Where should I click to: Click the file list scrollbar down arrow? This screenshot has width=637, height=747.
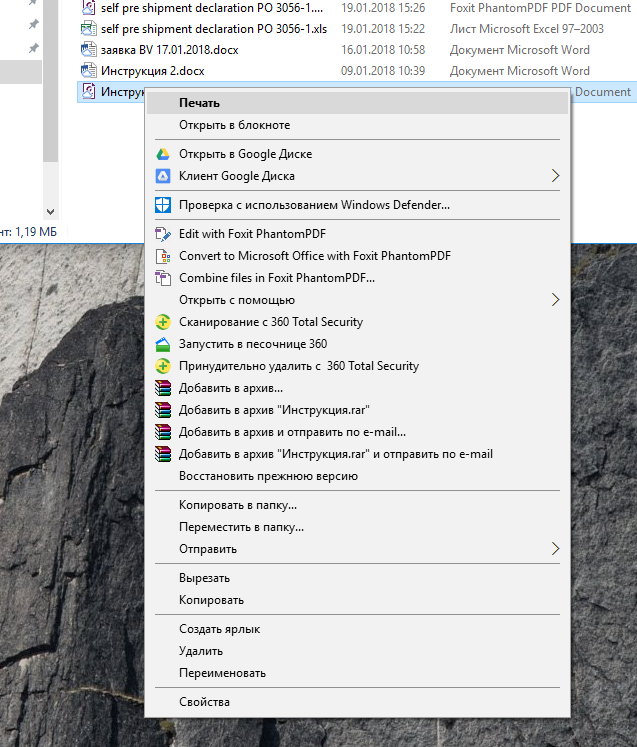[x=51, y=212]
